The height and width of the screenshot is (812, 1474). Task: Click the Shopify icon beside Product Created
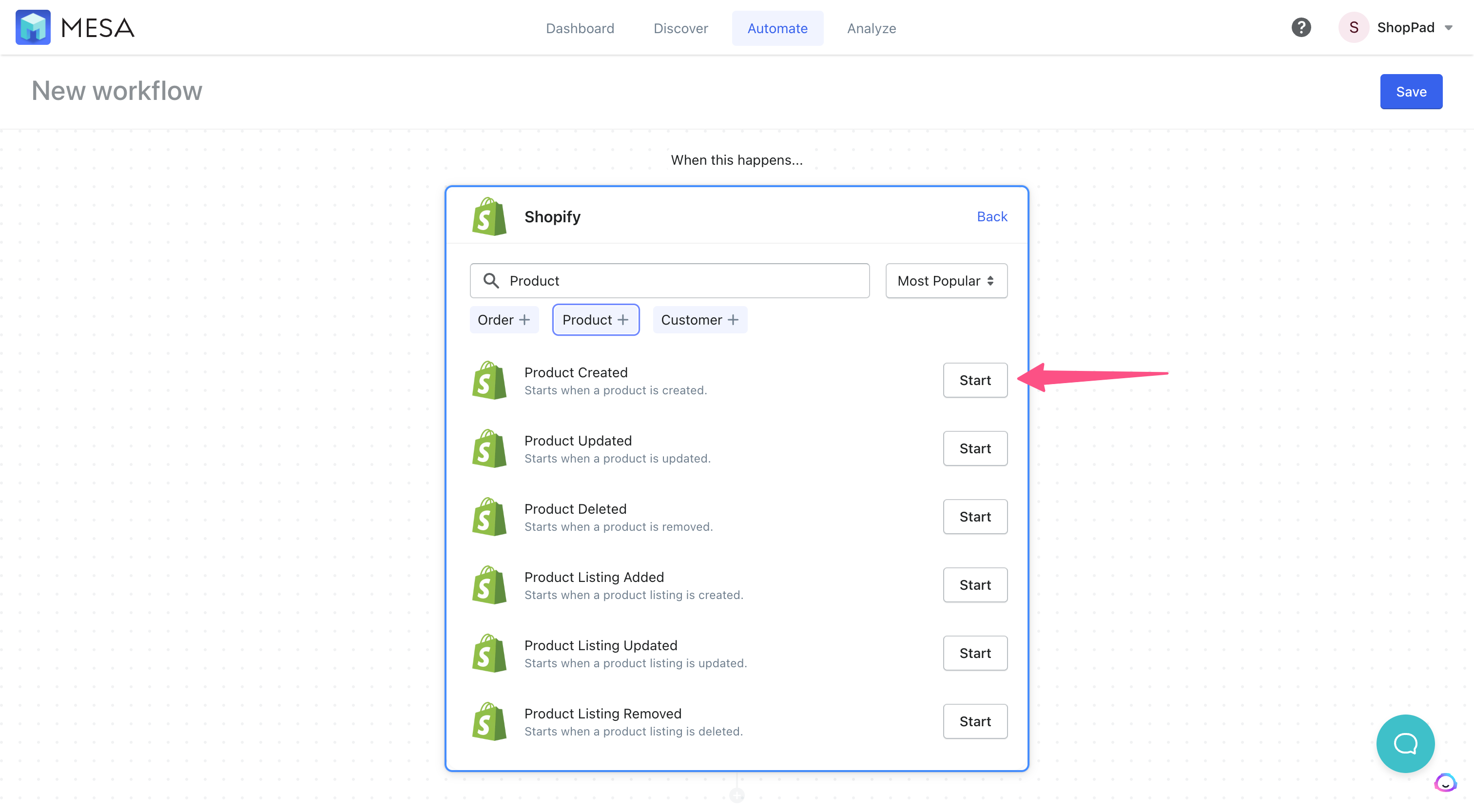tap(489, 380)
